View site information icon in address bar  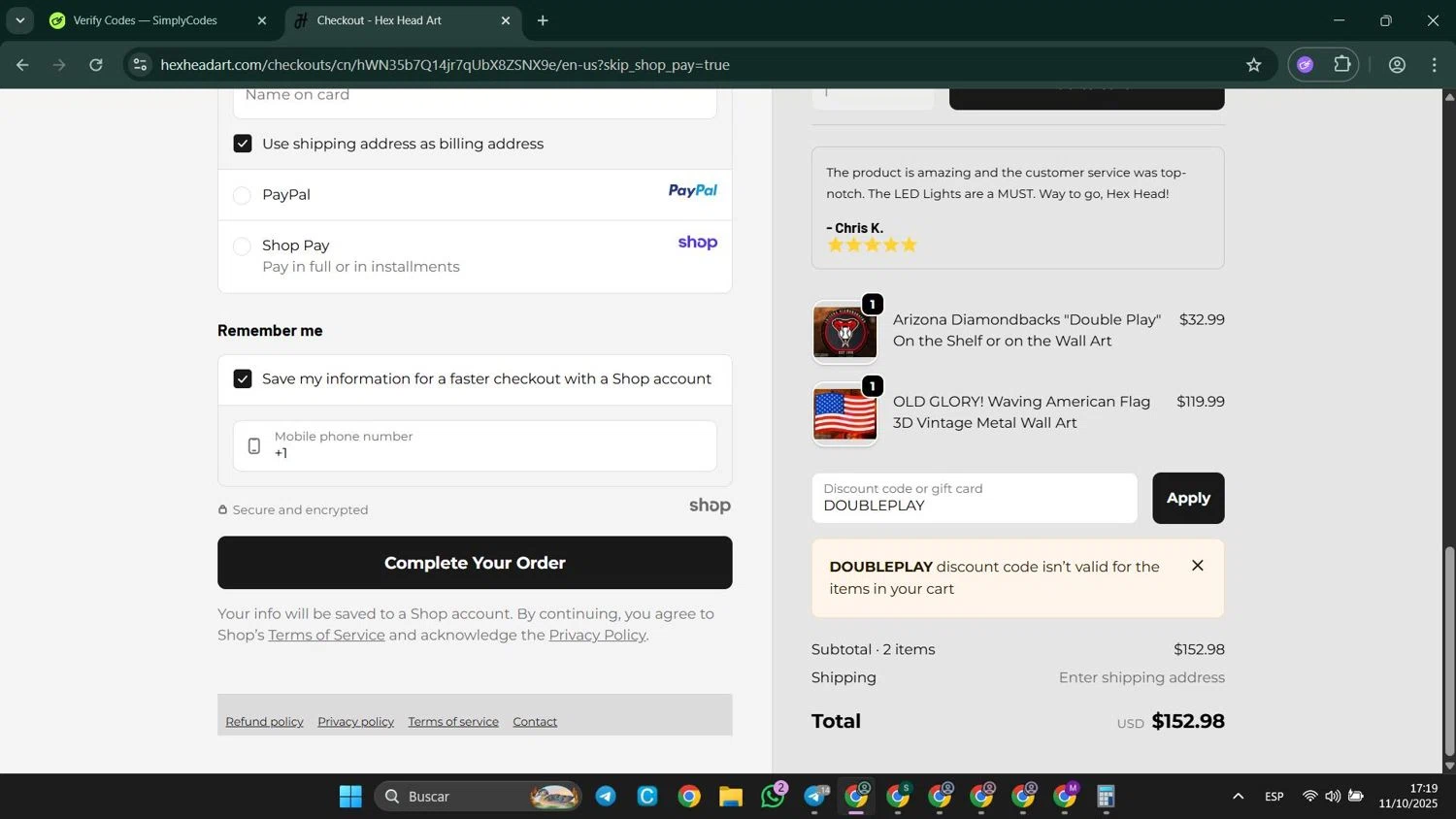pos(140,65)
